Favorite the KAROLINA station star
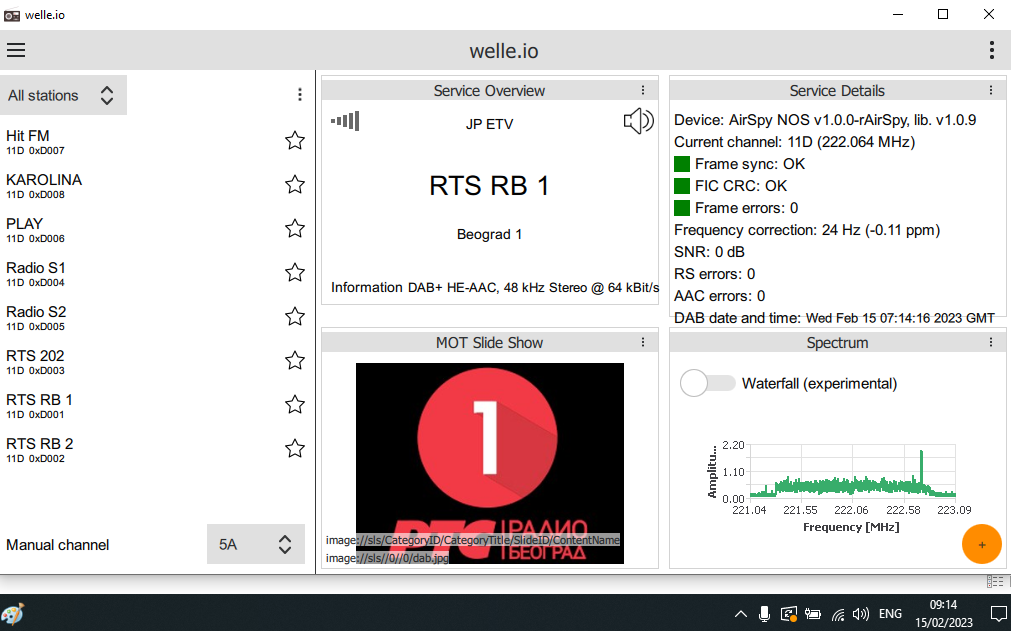Viewport: 1011px width, 631px height. (x=295, y=184)
